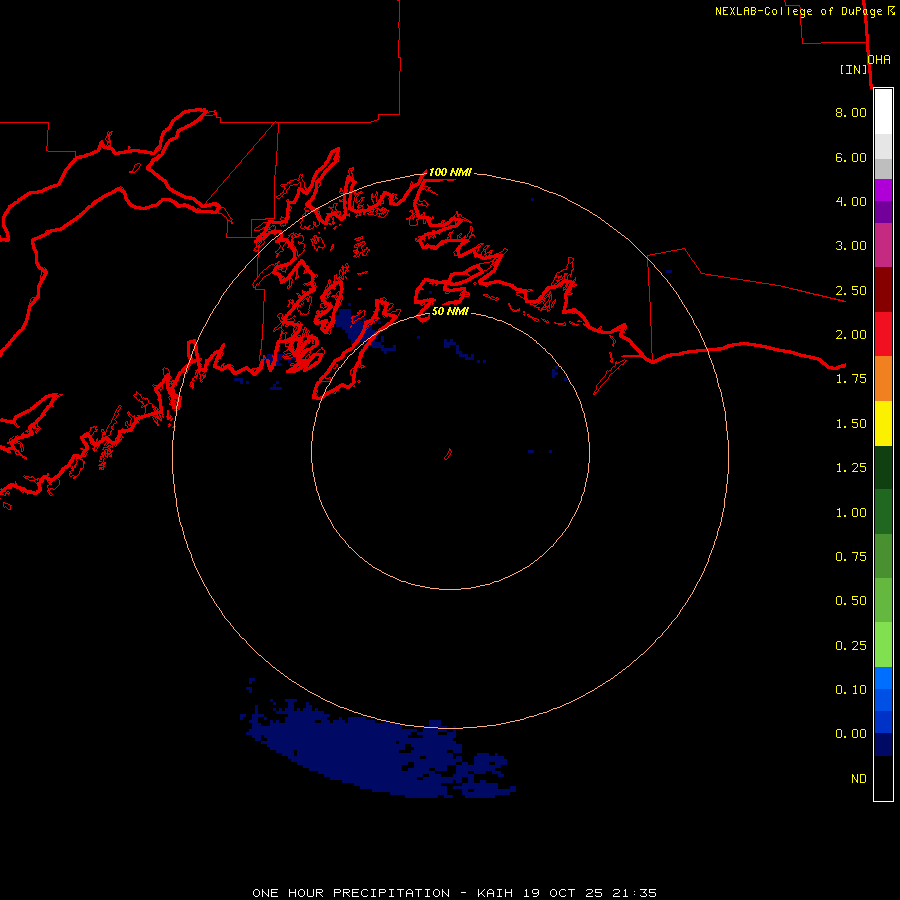Click the One Hour Precipitation KAIH title
This screenshot has width=900, height=900.
coord(454,893)
